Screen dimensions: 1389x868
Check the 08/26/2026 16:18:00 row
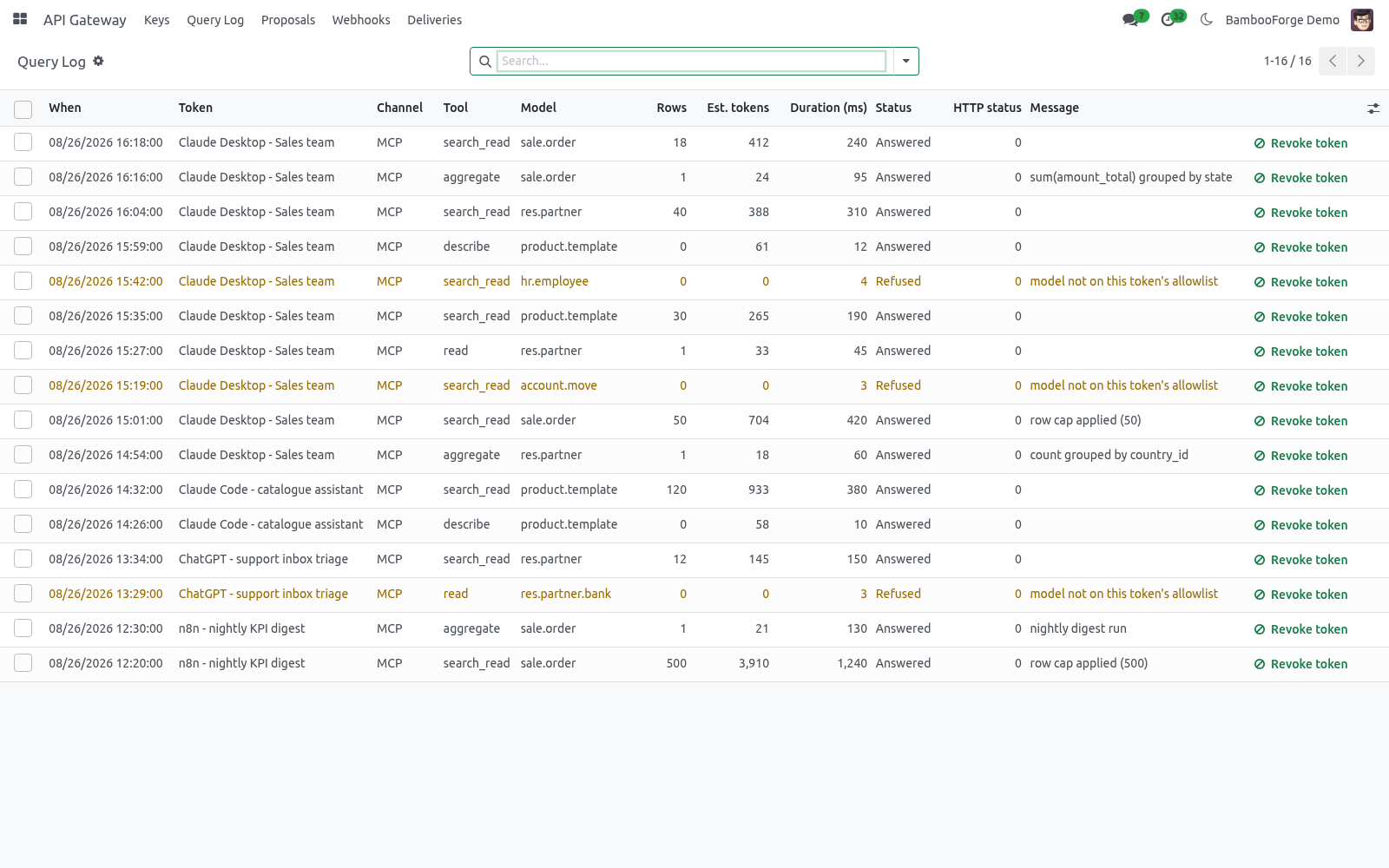[x=23, y=142]
